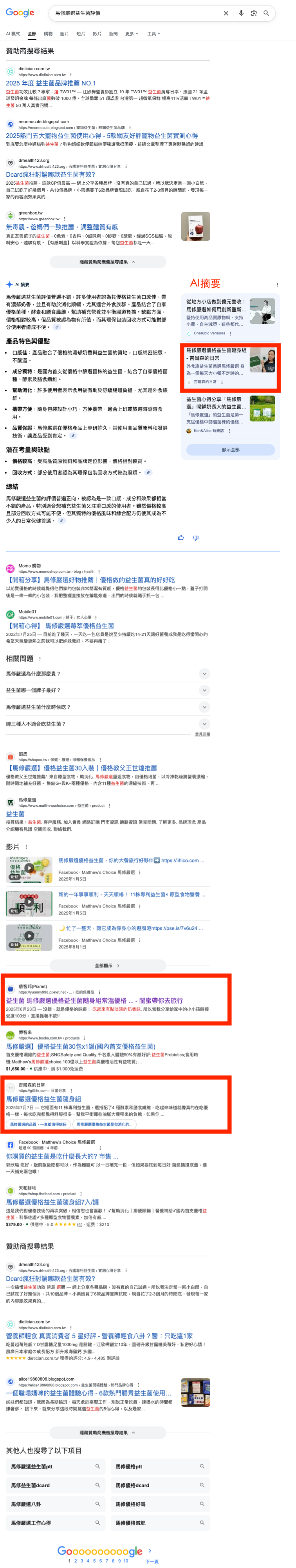The width and height of the screenshot is (296, 1568).
Task: Go to Google logo homepage
Action: pyautogui.click(x=20, y=13)
